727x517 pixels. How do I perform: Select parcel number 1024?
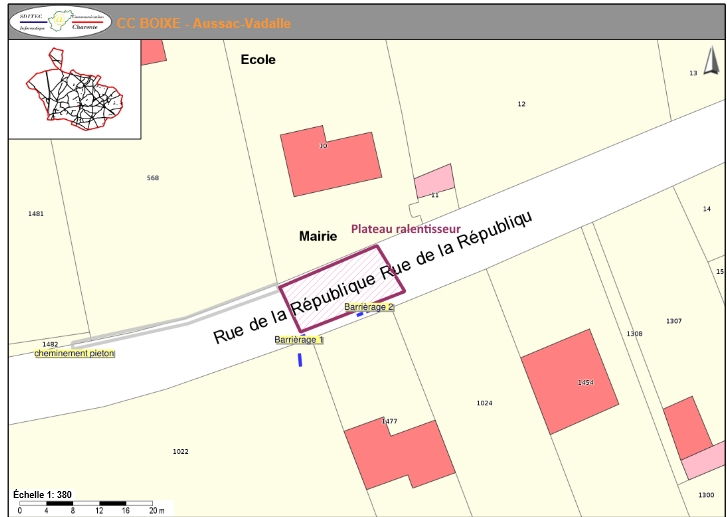[484, 402]
